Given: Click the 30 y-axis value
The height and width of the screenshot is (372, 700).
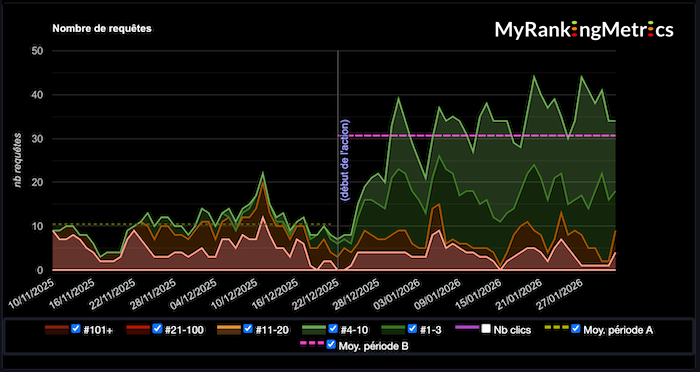Looking at the screenshot, I should [37, 138].
